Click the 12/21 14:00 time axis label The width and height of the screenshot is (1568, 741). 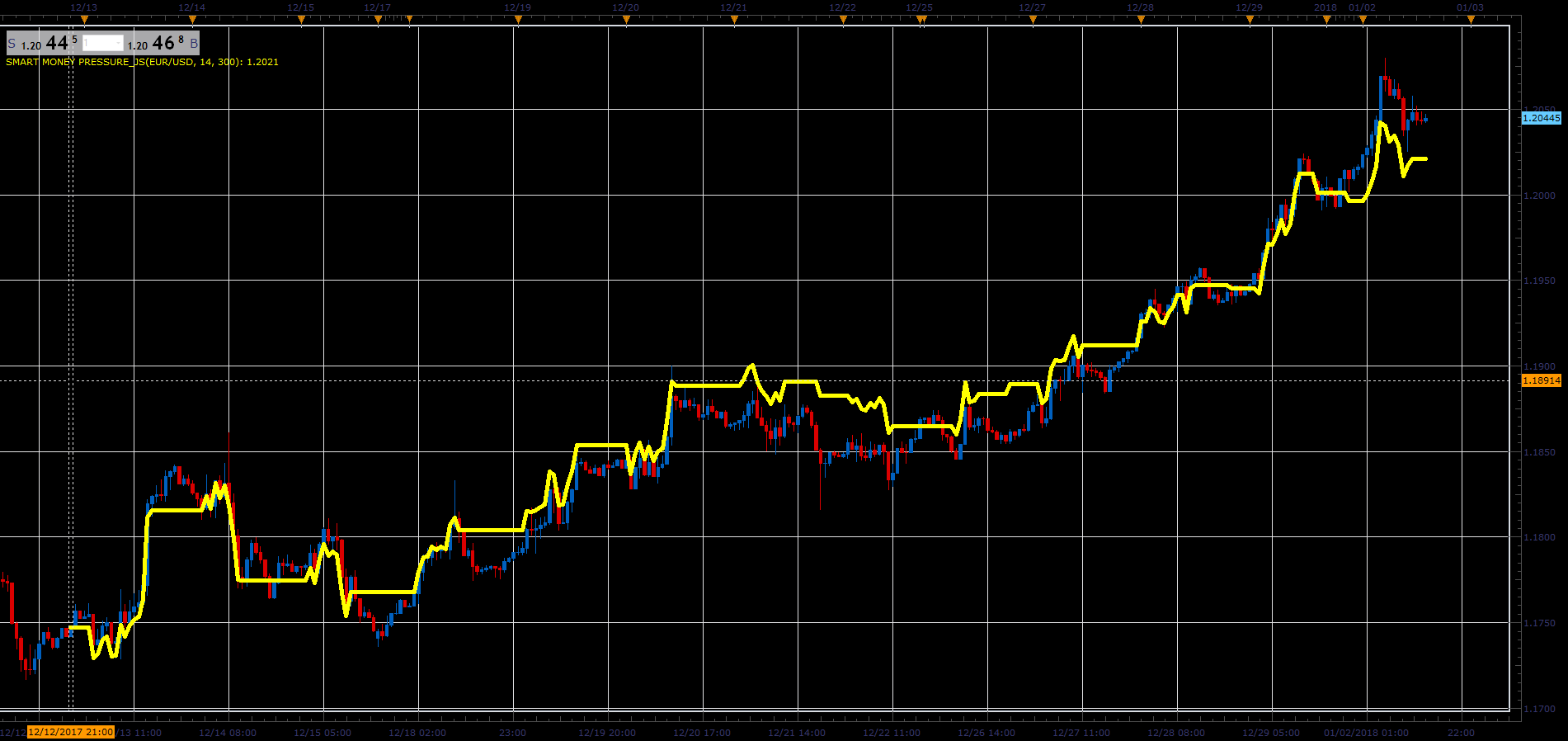(x=797, y=733)
